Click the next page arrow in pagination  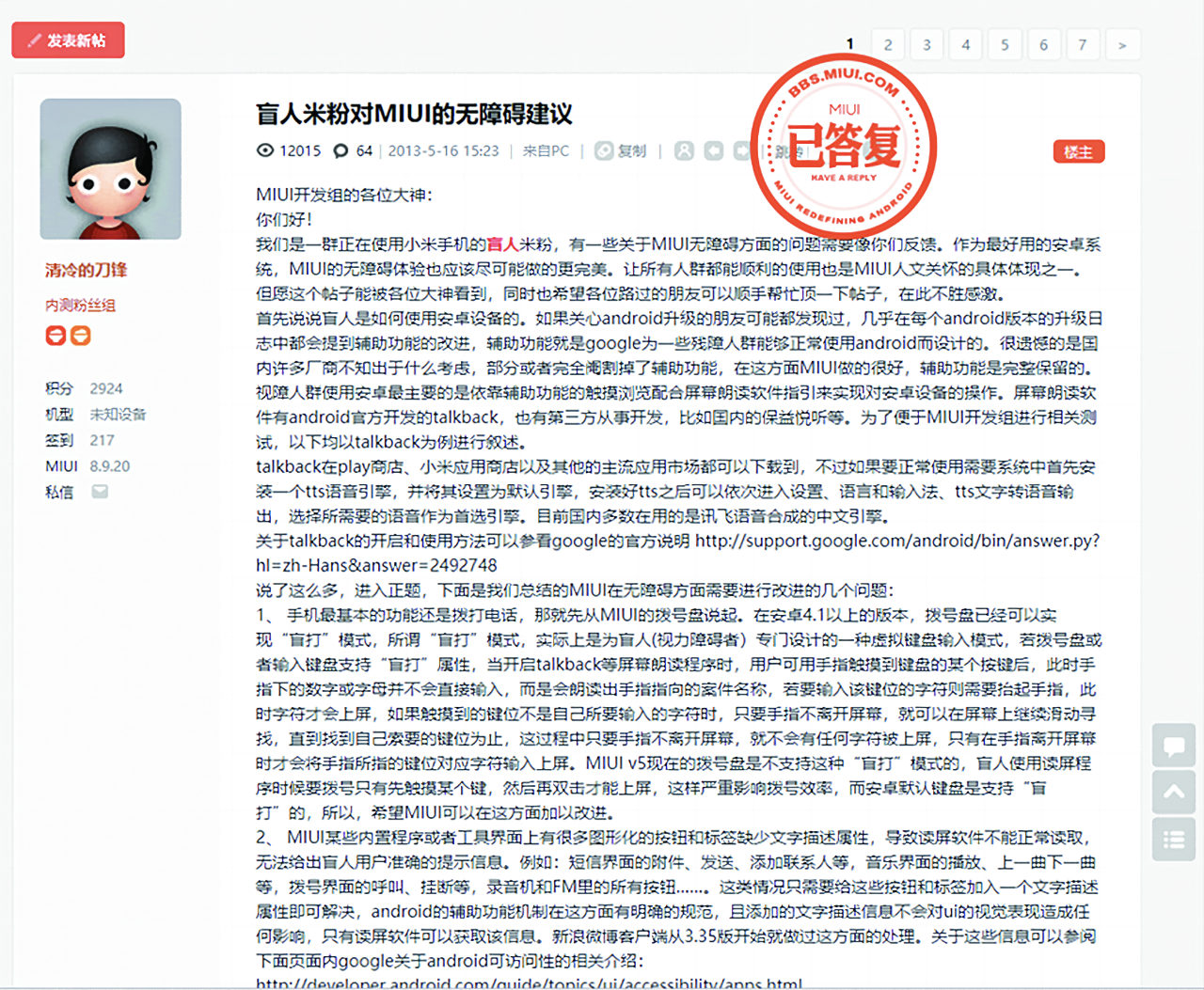[x=1121, y=44]
